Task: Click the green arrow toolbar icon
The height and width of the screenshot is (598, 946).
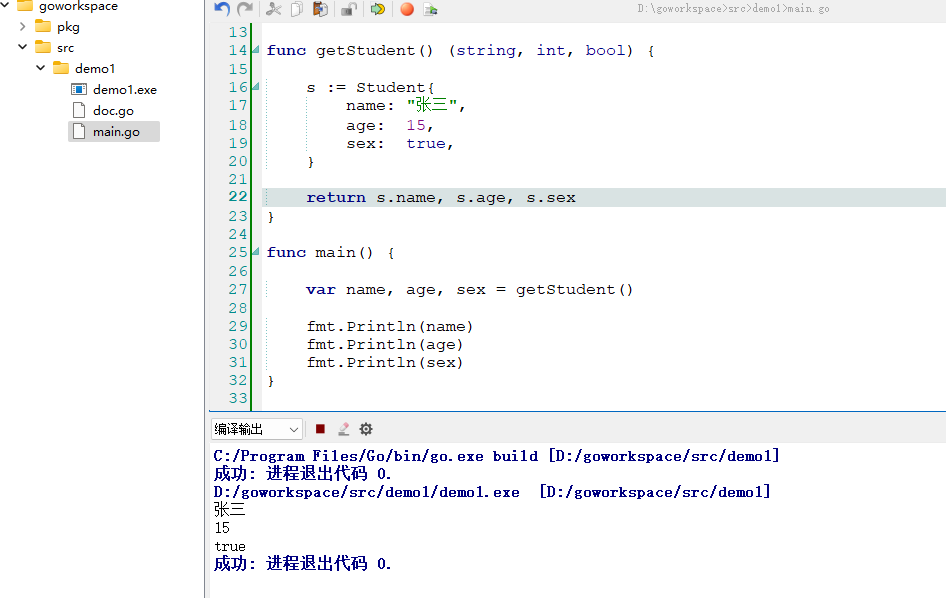Action: pos(377,9)
